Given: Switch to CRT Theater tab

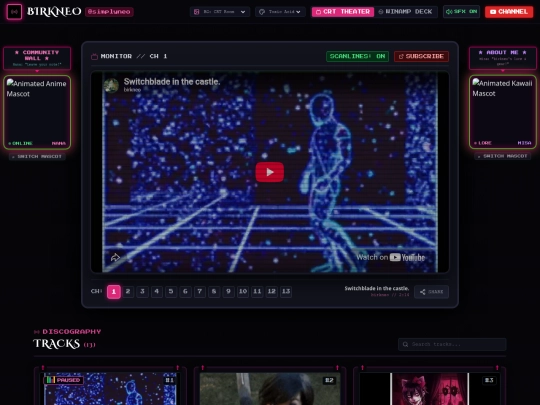Looking at the screenshot, I should click(x=343, y=12).
